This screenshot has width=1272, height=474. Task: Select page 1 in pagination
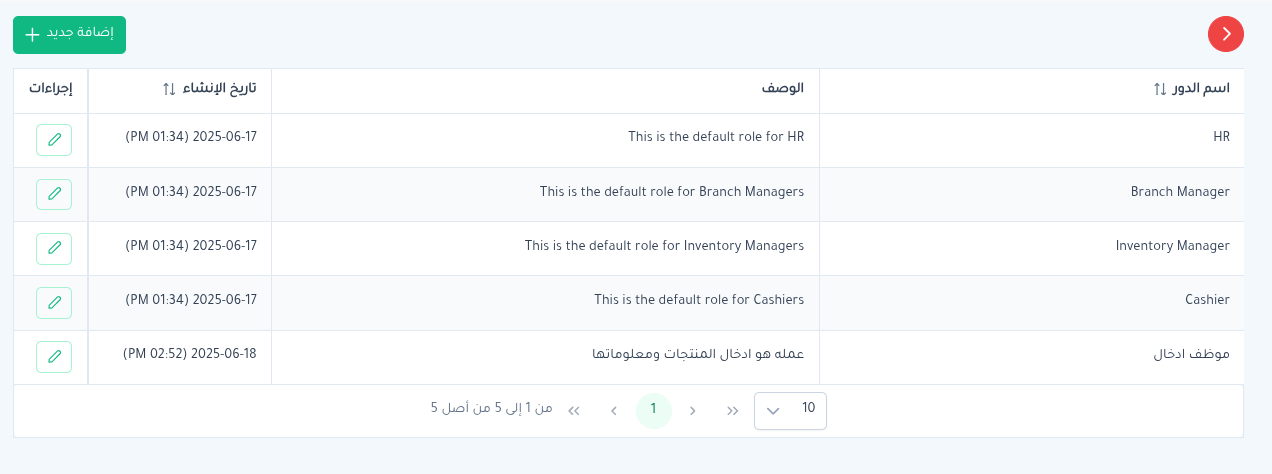pos(653,410)
